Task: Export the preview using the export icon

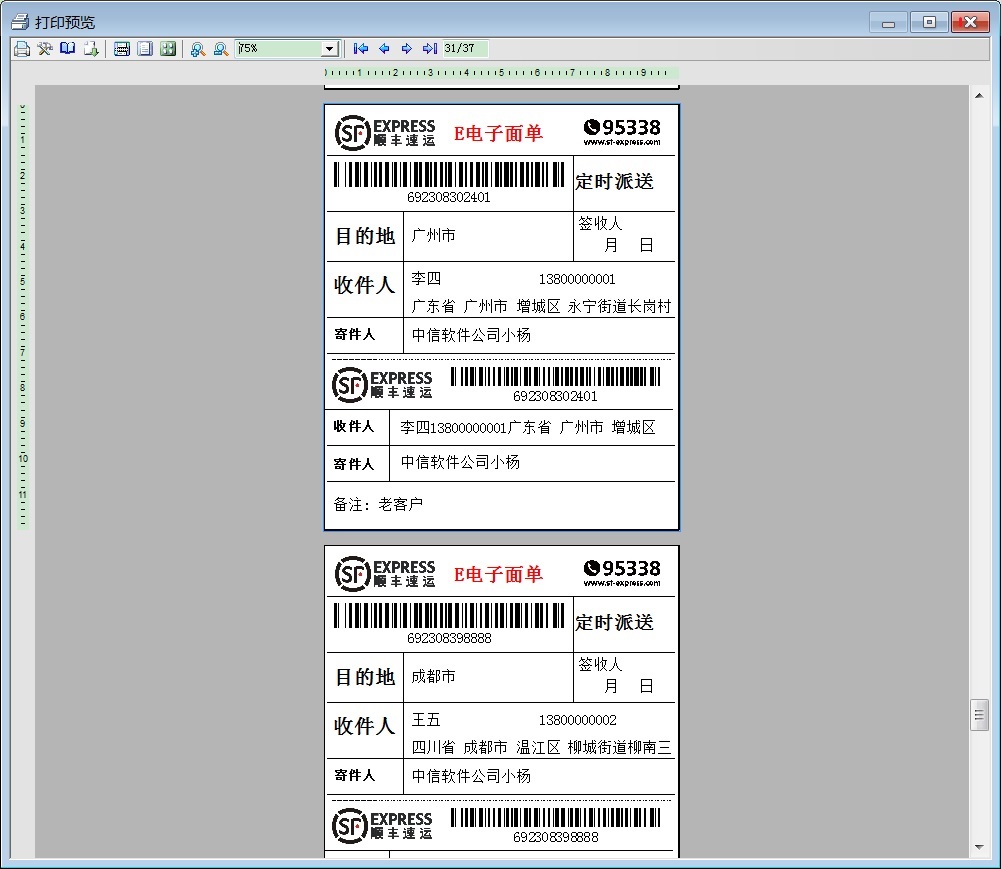Action: [91, 48]
